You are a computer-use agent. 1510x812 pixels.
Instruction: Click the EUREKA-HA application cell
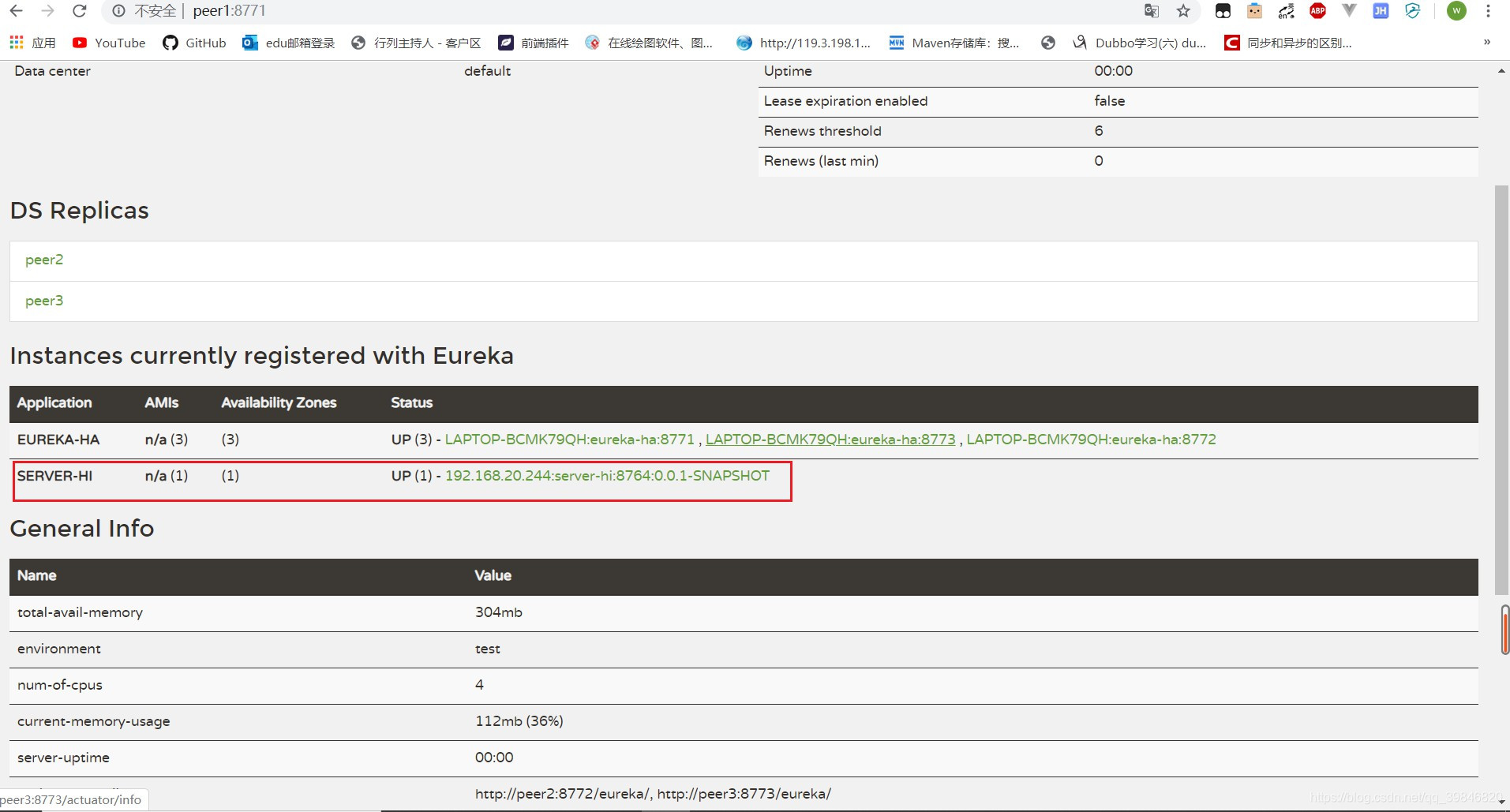tap(58, 440)
